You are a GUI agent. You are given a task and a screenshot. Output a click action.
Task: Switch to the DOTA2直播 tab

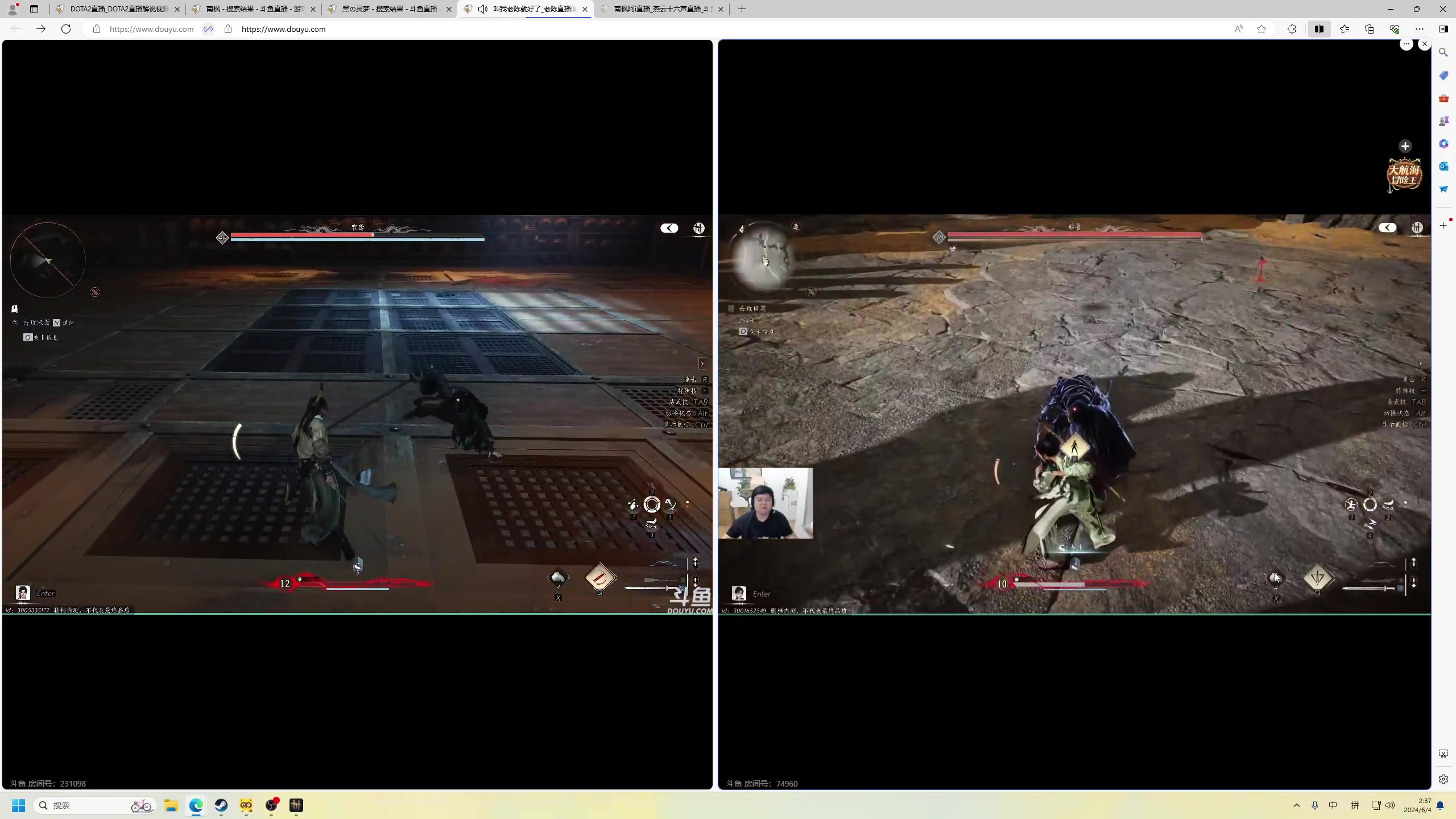pyautogui.click(x=117, y=9)
